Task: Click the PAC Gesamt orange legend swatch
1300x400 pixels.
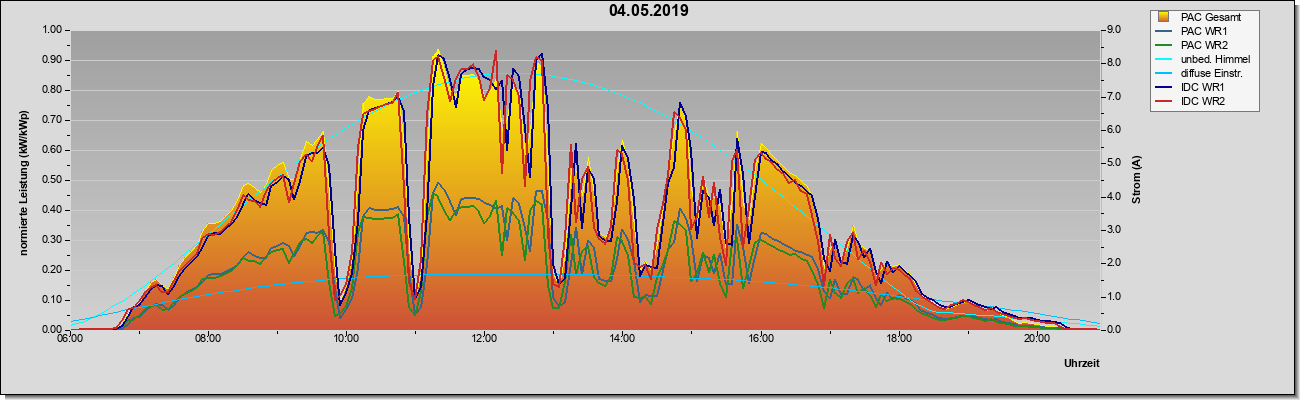Action: [x=1164, y=17]
